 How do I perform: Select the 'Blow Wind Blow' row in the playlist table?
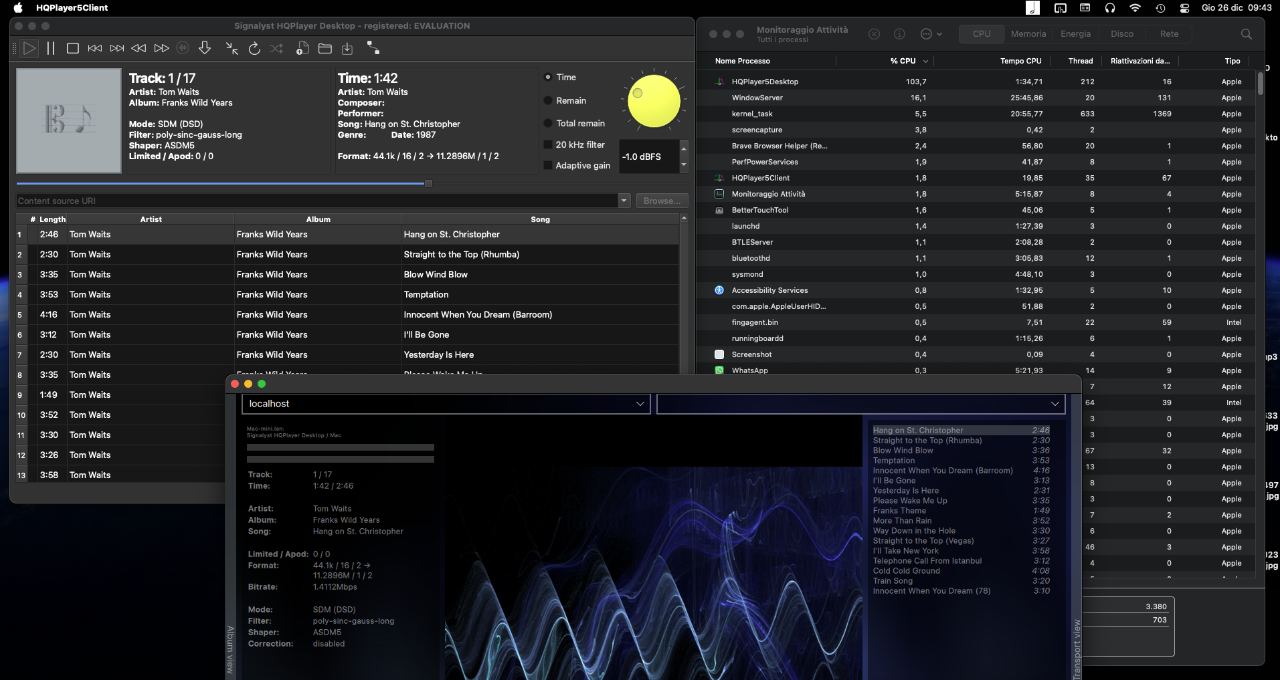coord(347,274)
